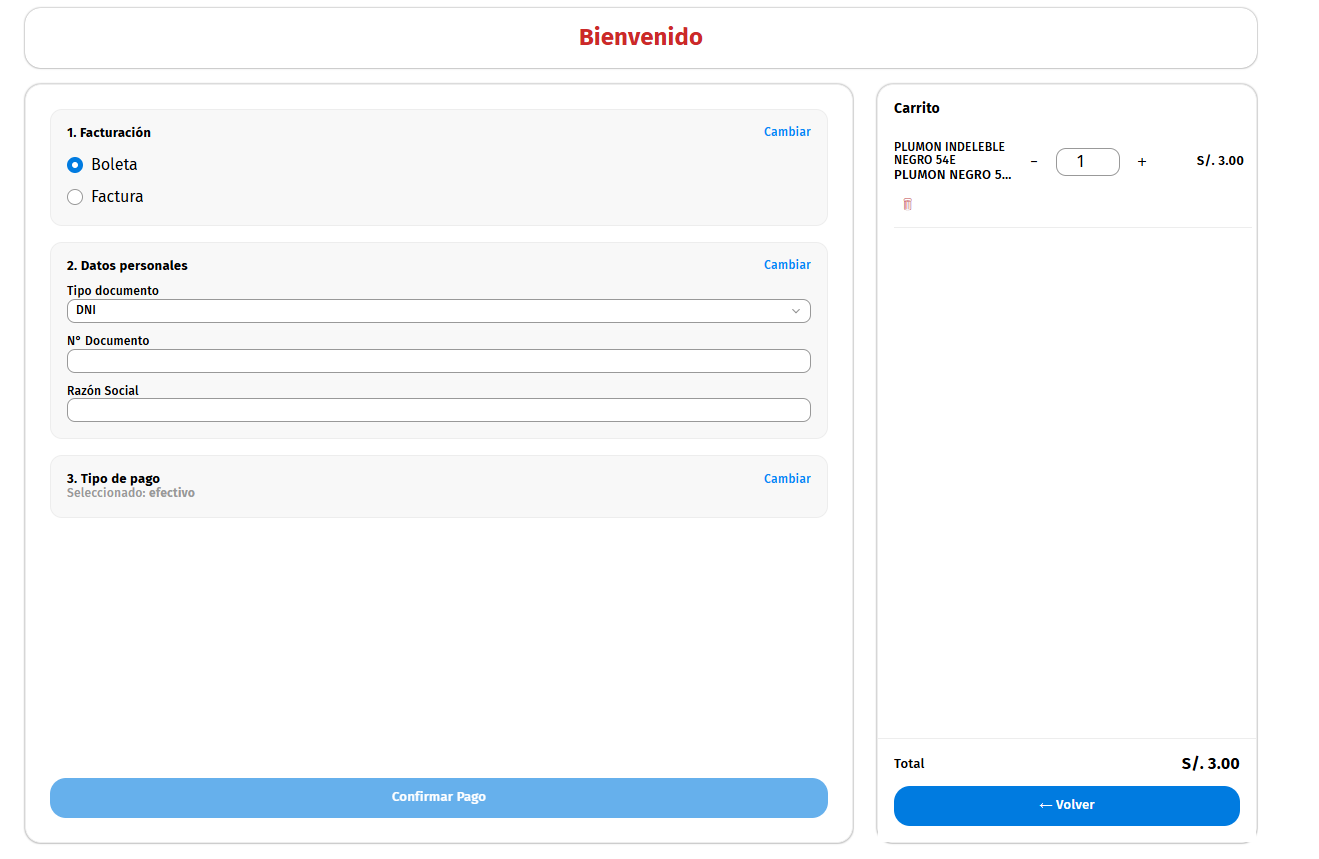Click the cart quantity input box
The height and width of the screenshot is (859, 1319).
tap(1087, 162)
